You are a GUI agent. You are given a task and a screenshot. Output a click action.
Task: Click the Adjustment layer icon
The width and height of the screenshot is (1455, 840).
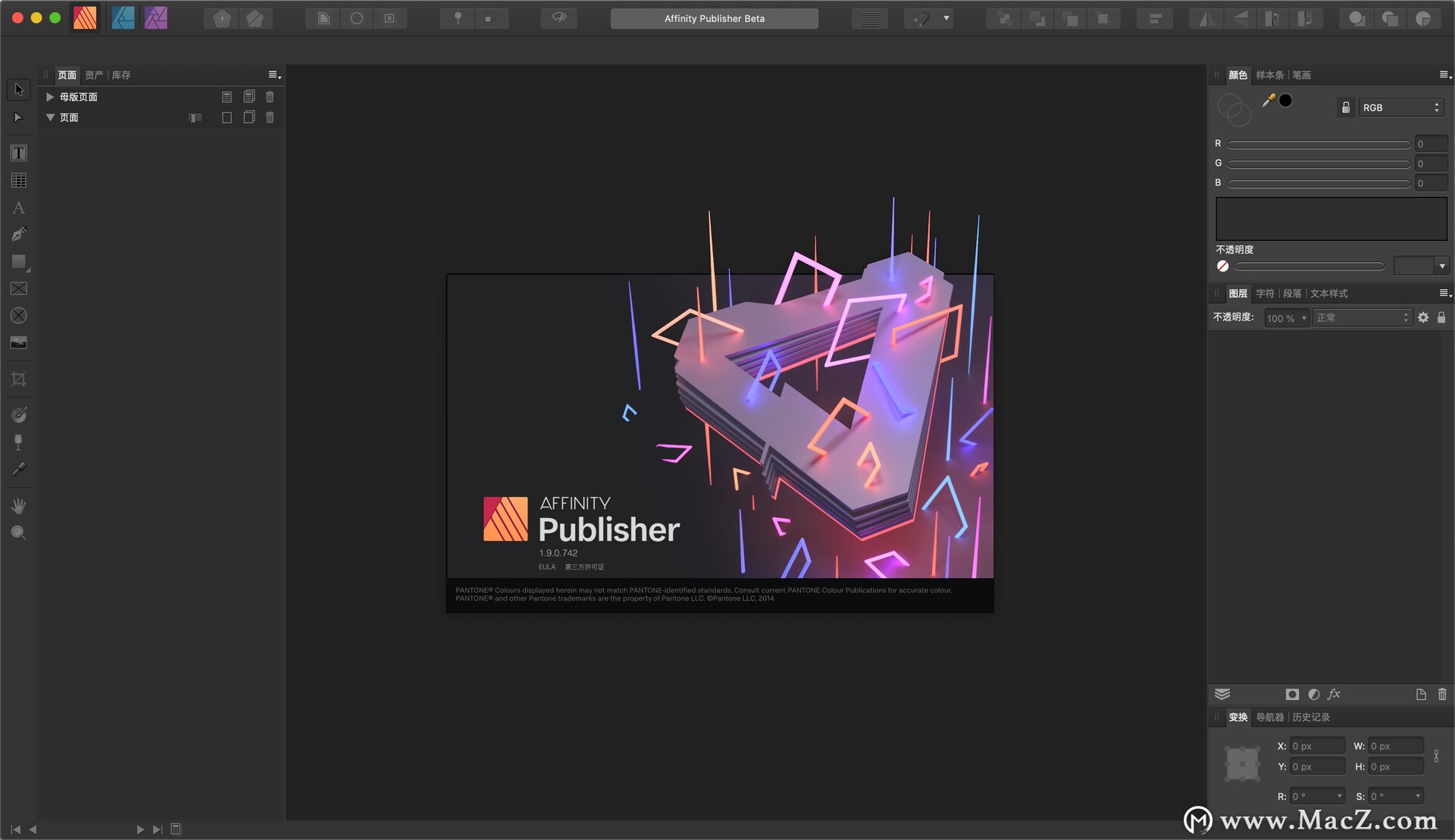point(1313,694)
